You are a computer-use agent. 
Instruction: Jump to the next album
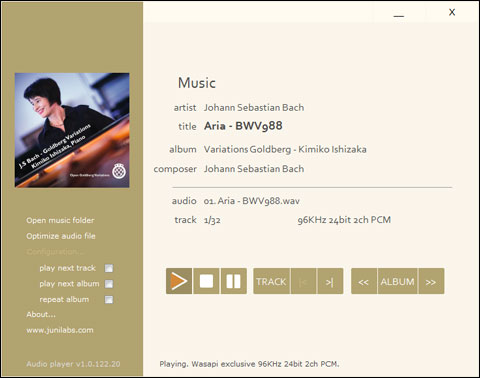431,281
